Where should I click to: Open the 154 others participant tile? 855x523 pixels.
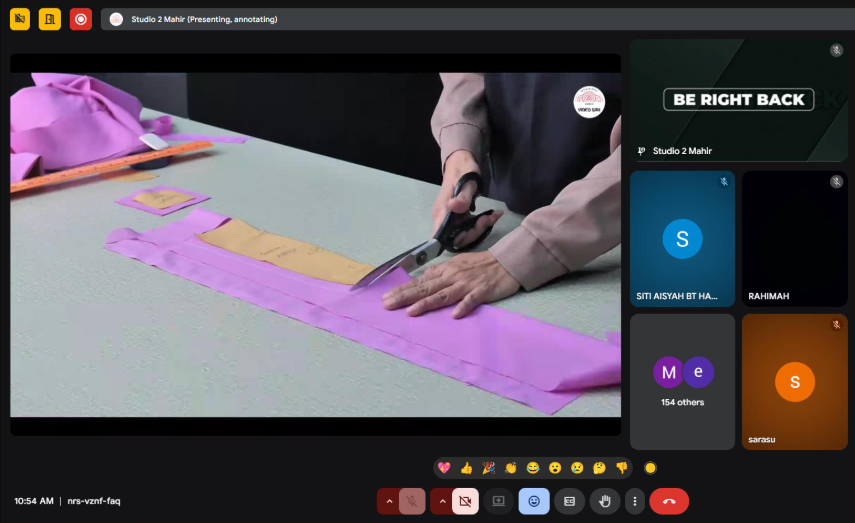pyautogui.click(x=682, y=381)
